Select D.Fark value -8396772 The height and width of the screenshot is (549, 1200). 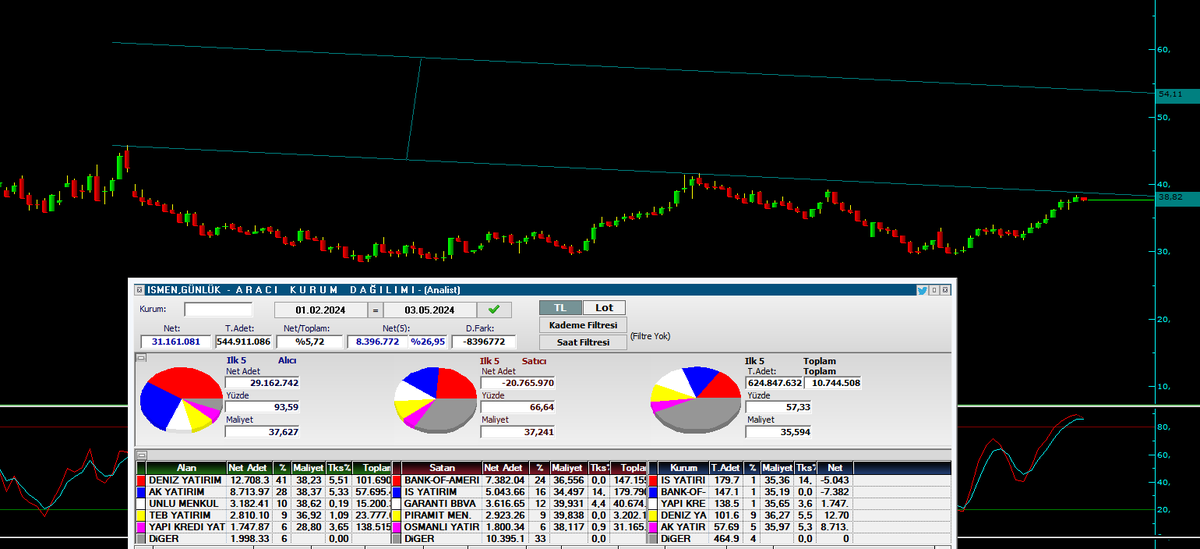tap(483, 342)
